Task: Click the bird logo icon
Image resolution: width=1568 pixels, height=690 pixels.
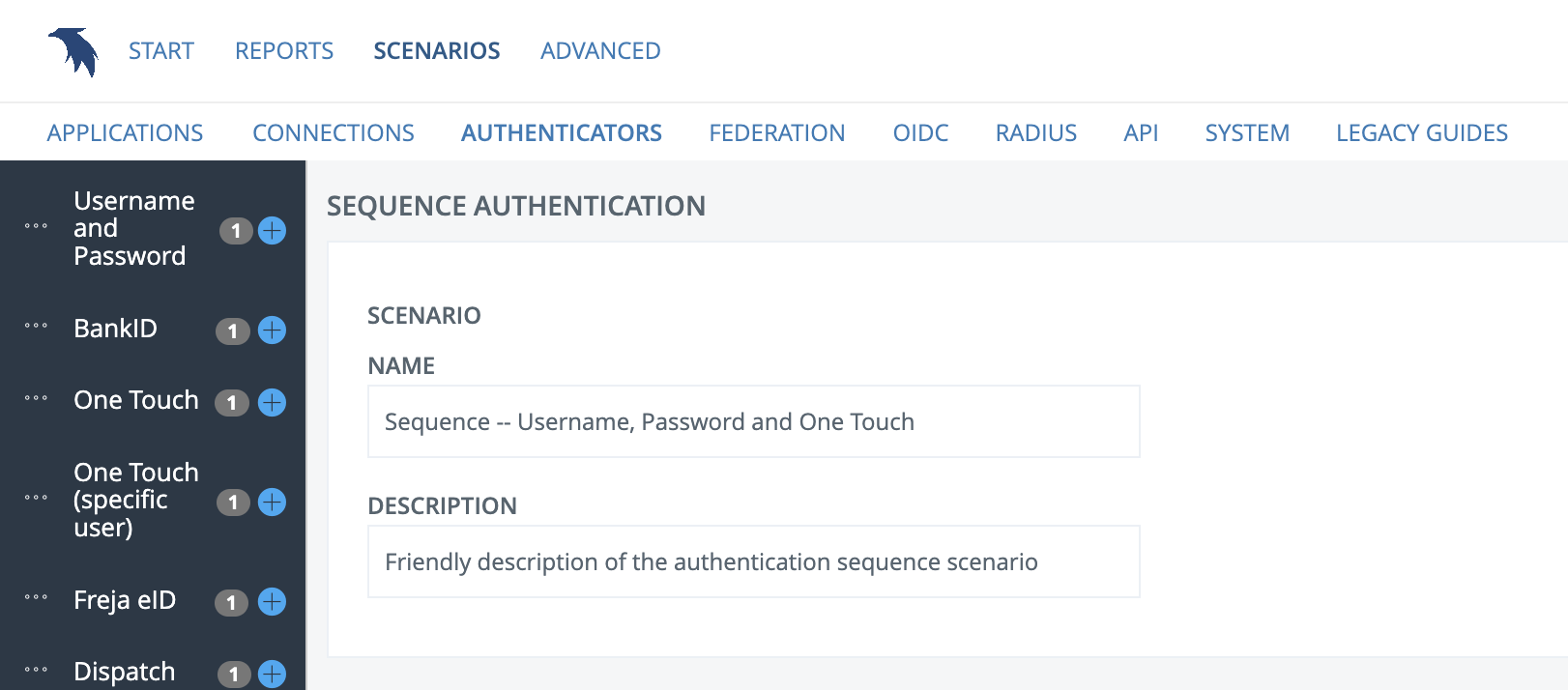Action: 74,51
